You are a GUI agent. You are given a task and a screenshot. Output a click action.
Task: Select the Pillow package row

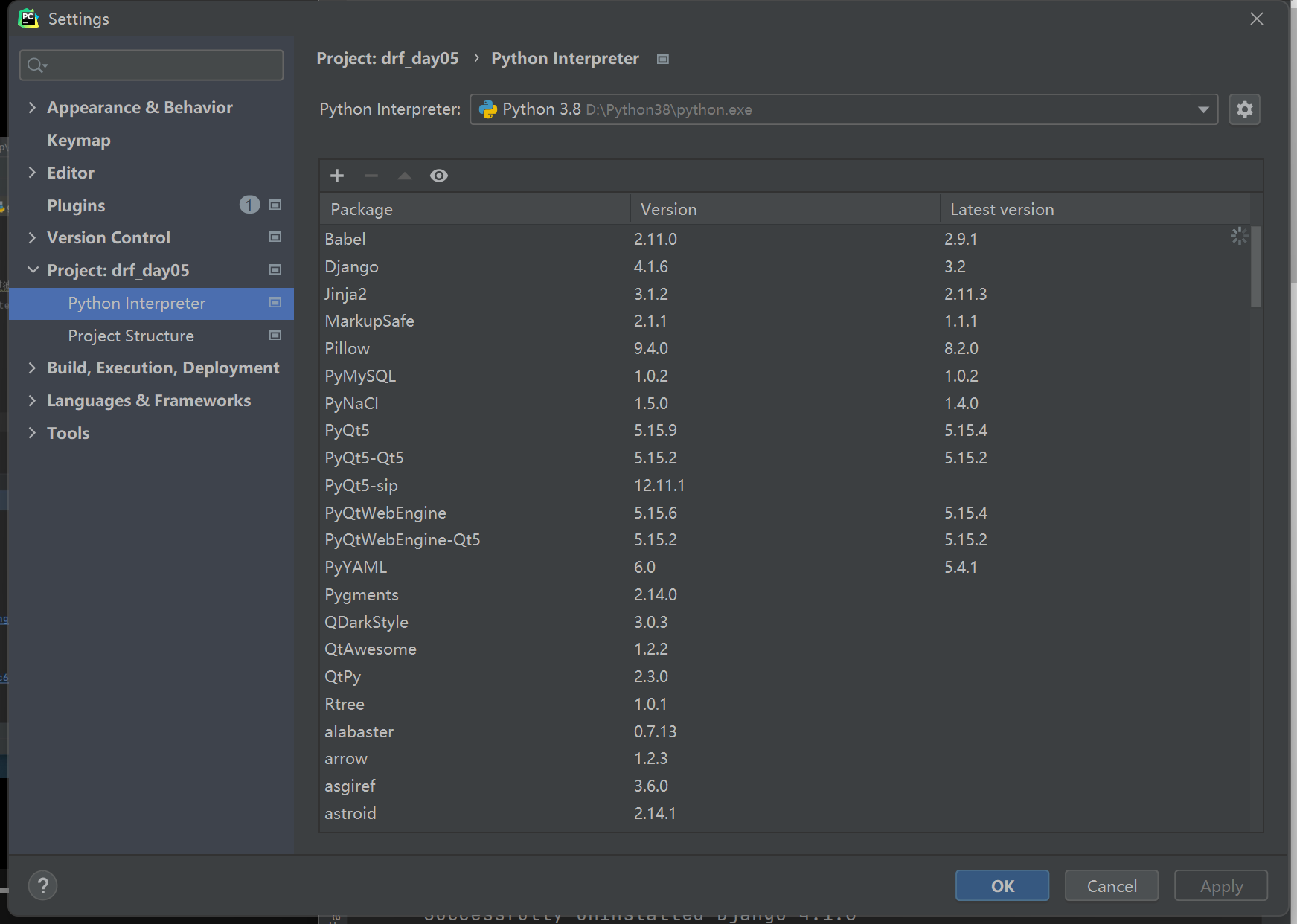tap(785, 348)
